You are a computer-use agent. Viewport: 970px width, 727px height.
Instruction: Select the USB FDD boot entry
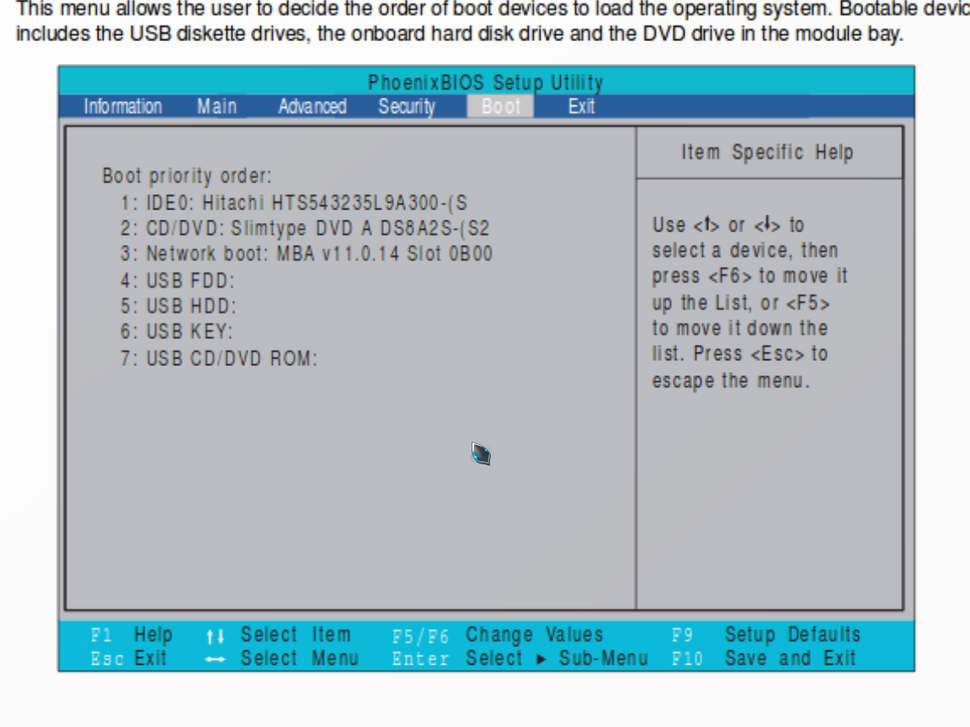tap(178, 281)
